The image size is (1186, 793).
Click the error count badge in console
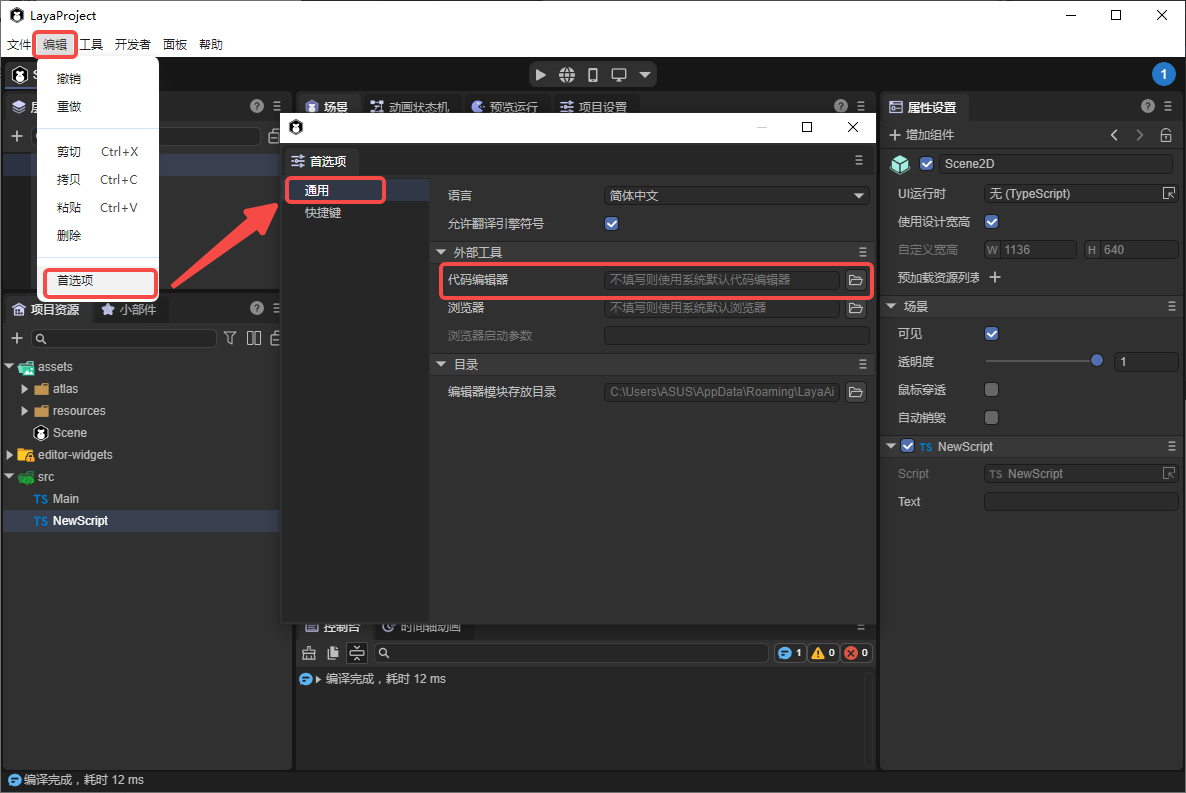click(857, 653)
